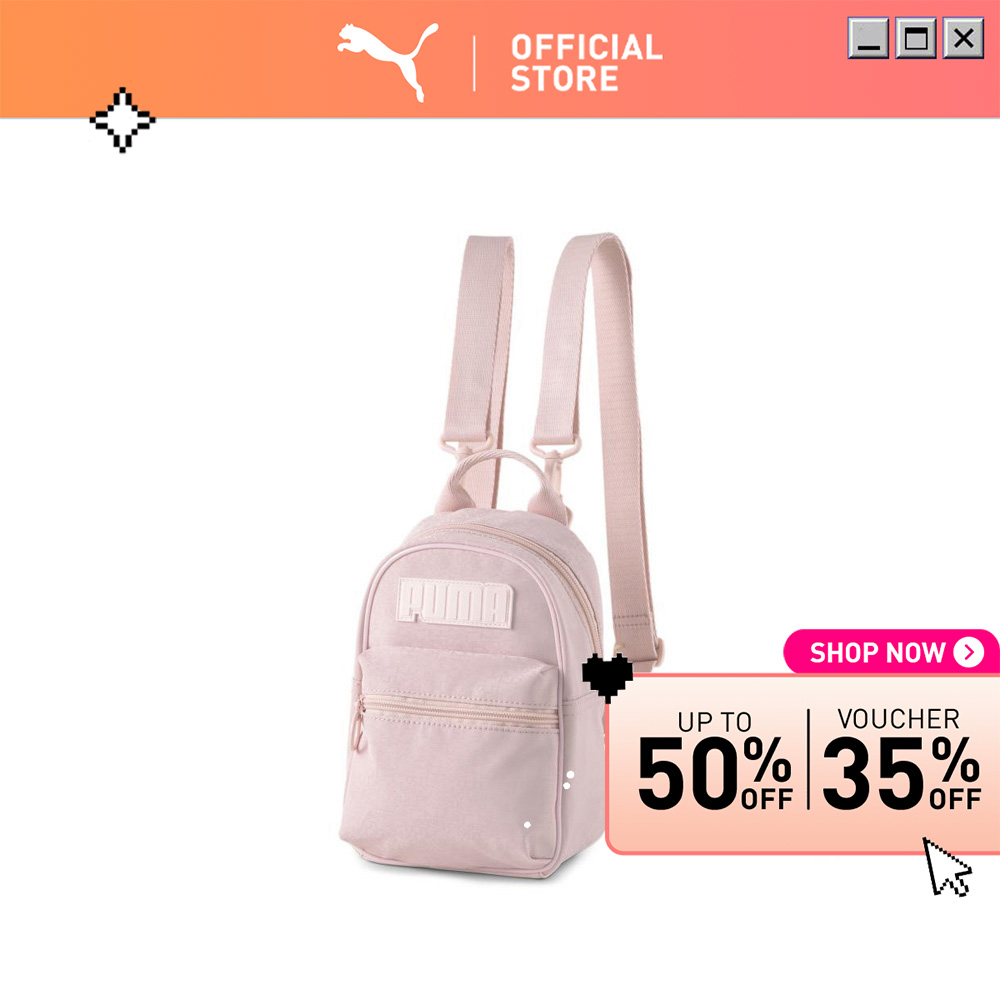Click the PUMA patch on the backpack
Viewport: 1000px width, 1000px height.
[x=455, y=603]
